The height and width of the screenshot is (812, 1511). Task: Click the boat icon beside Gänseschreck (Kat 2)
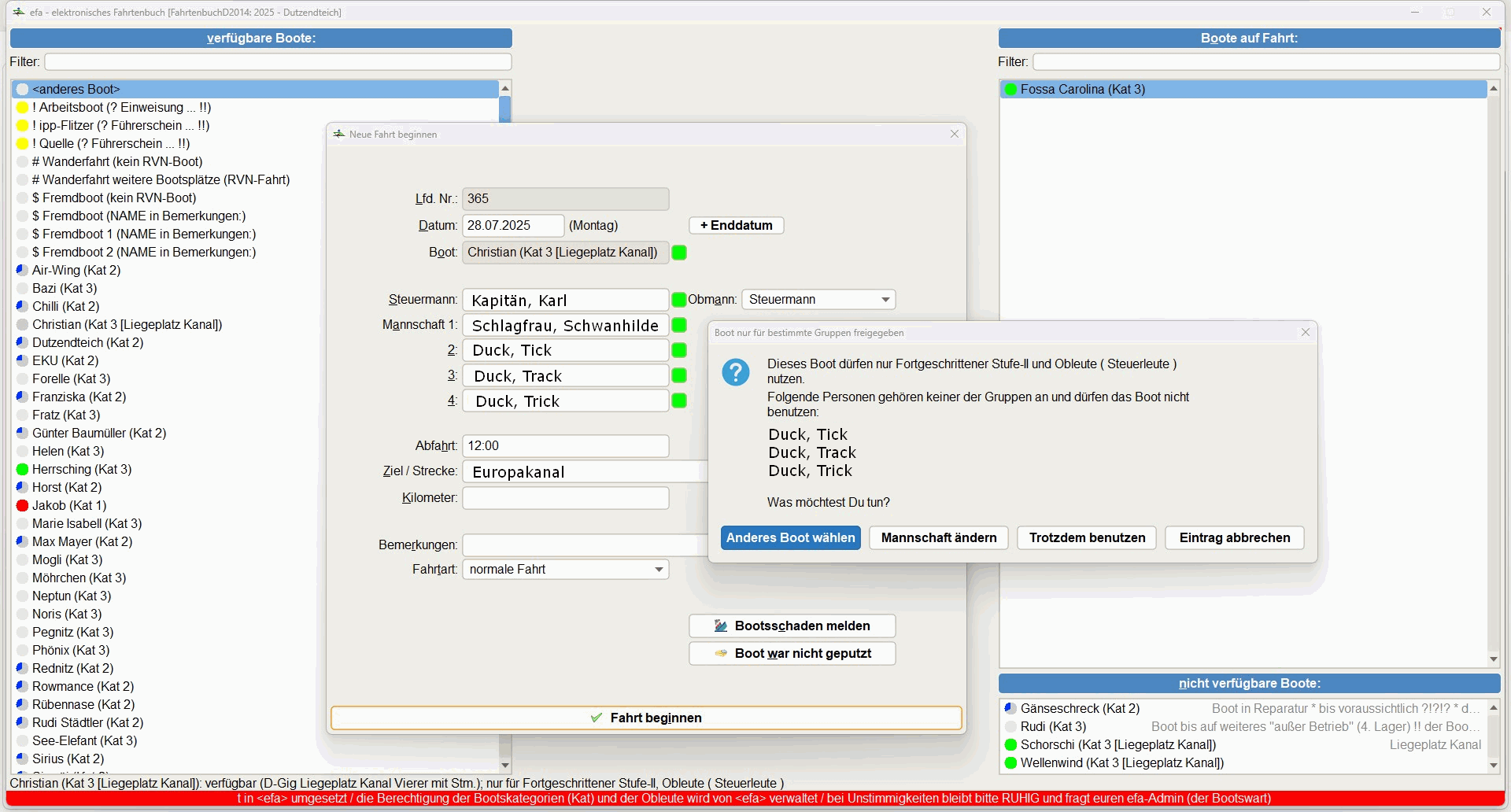1010,708
